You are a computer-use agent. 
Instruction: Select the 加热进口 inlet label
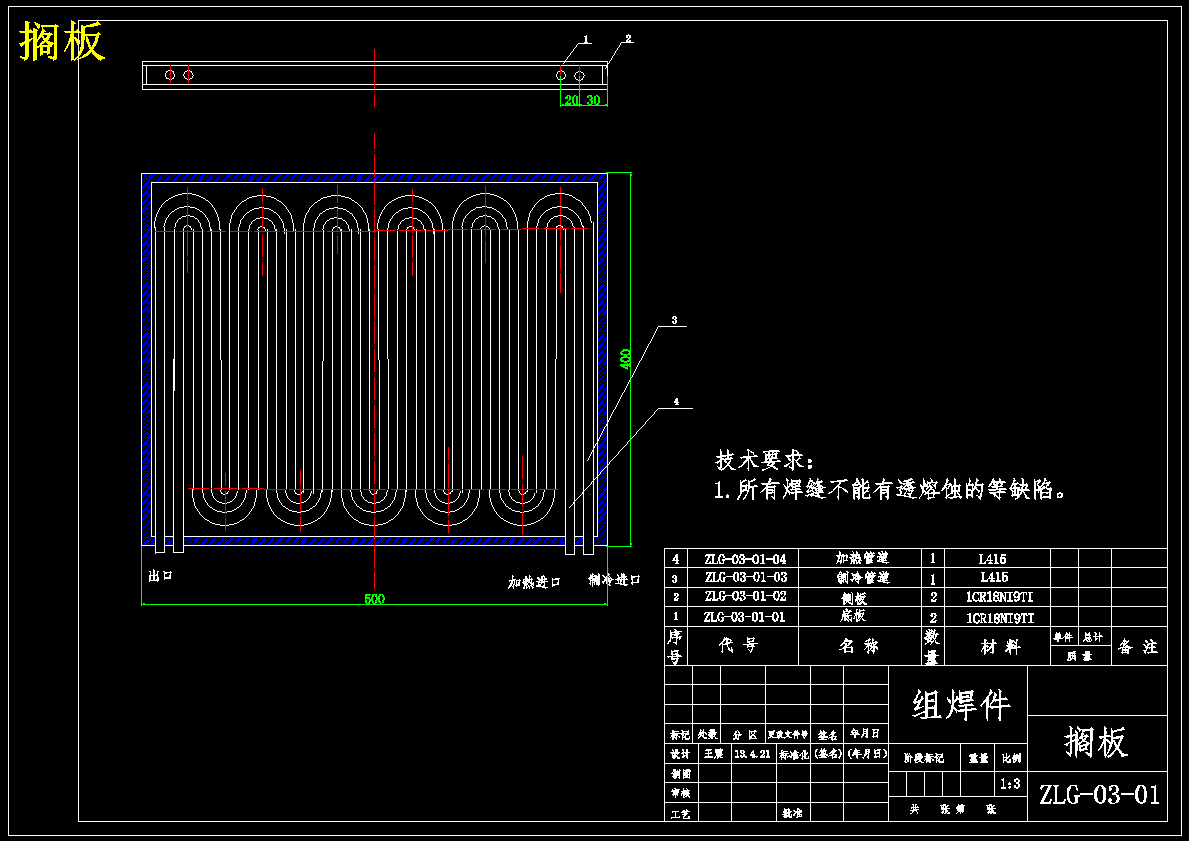[534, 582]
